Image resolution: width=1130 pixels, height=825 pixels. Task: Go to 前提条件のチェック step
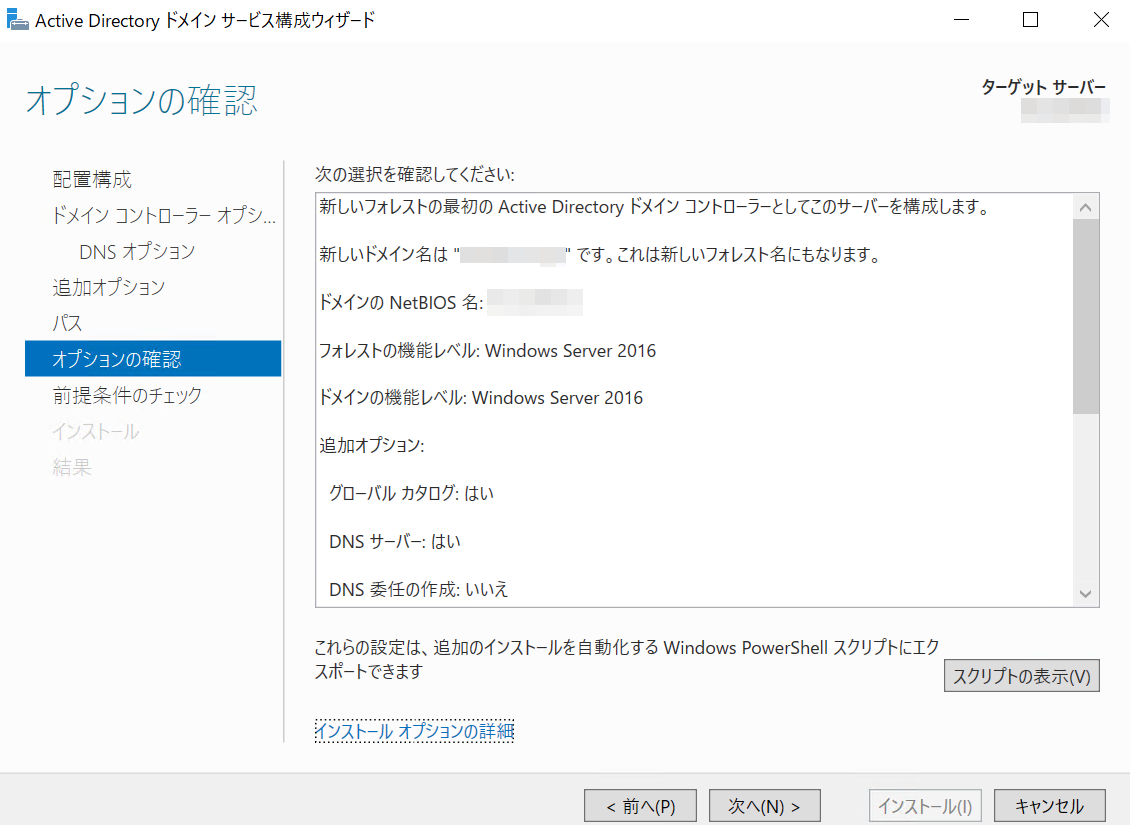(127, 396)
